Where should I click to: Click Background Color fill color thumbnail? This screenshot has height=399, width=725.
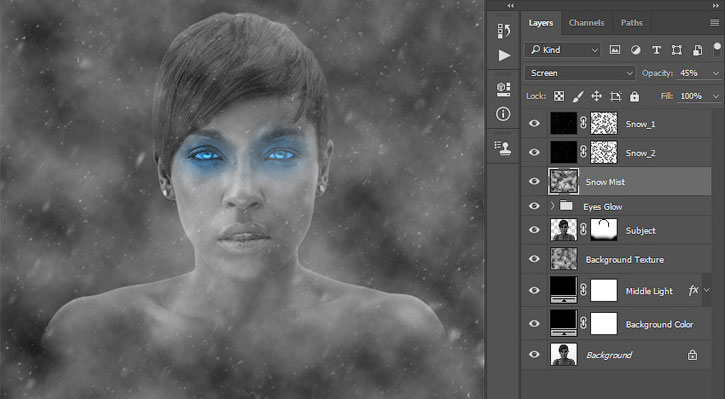pos(564,323)
